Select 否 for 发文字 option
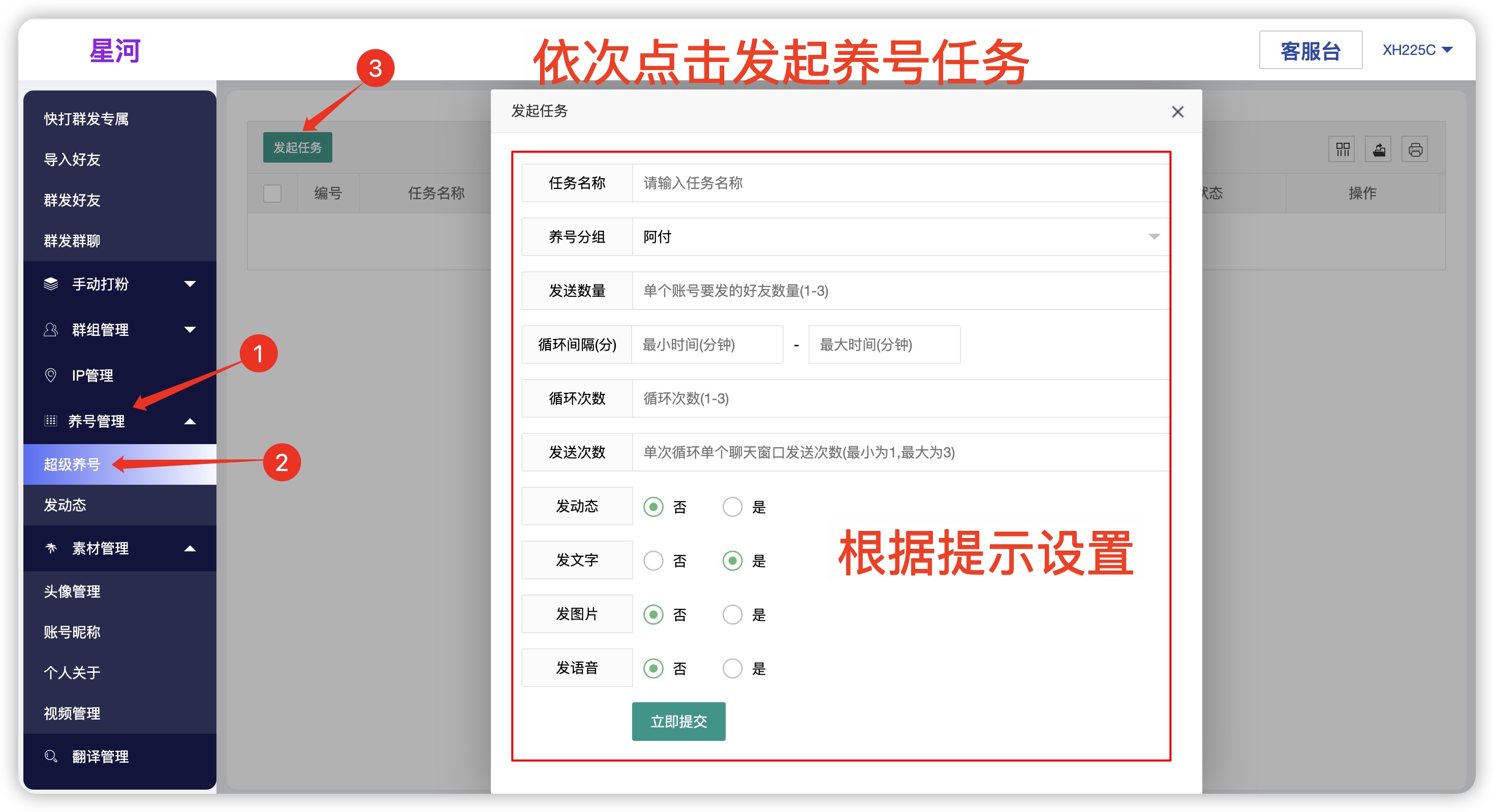The width and height of the screenshot is (1494, 812). click(x=653, y=560)
